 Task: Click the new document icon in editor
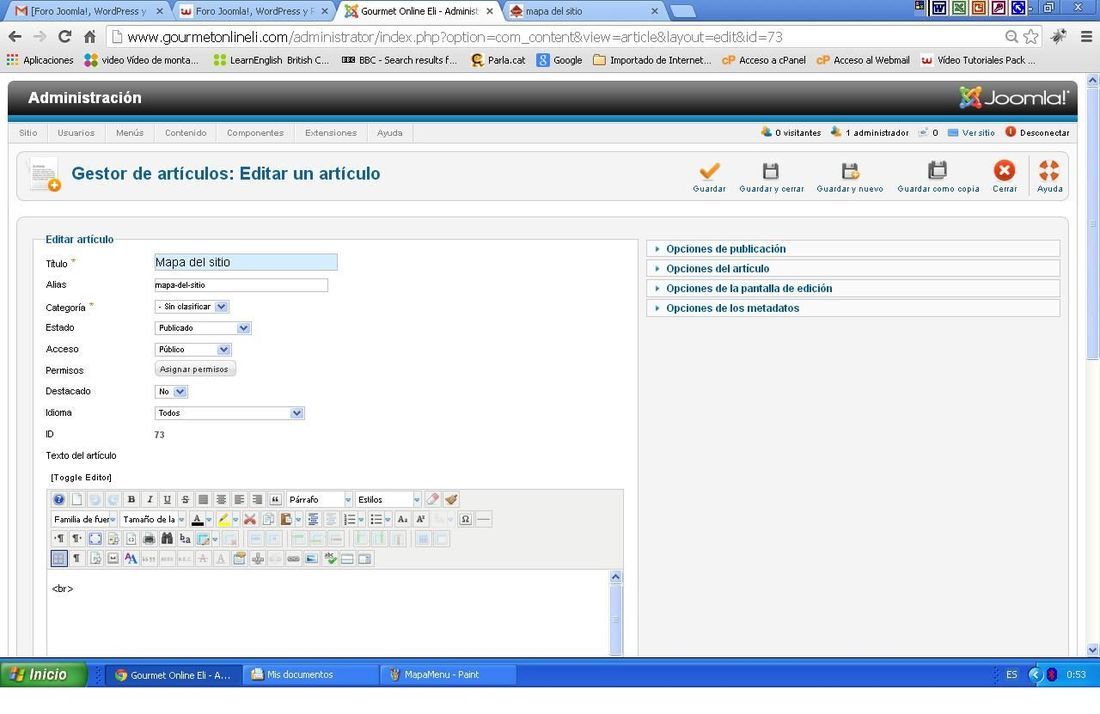tap(77, 499)
